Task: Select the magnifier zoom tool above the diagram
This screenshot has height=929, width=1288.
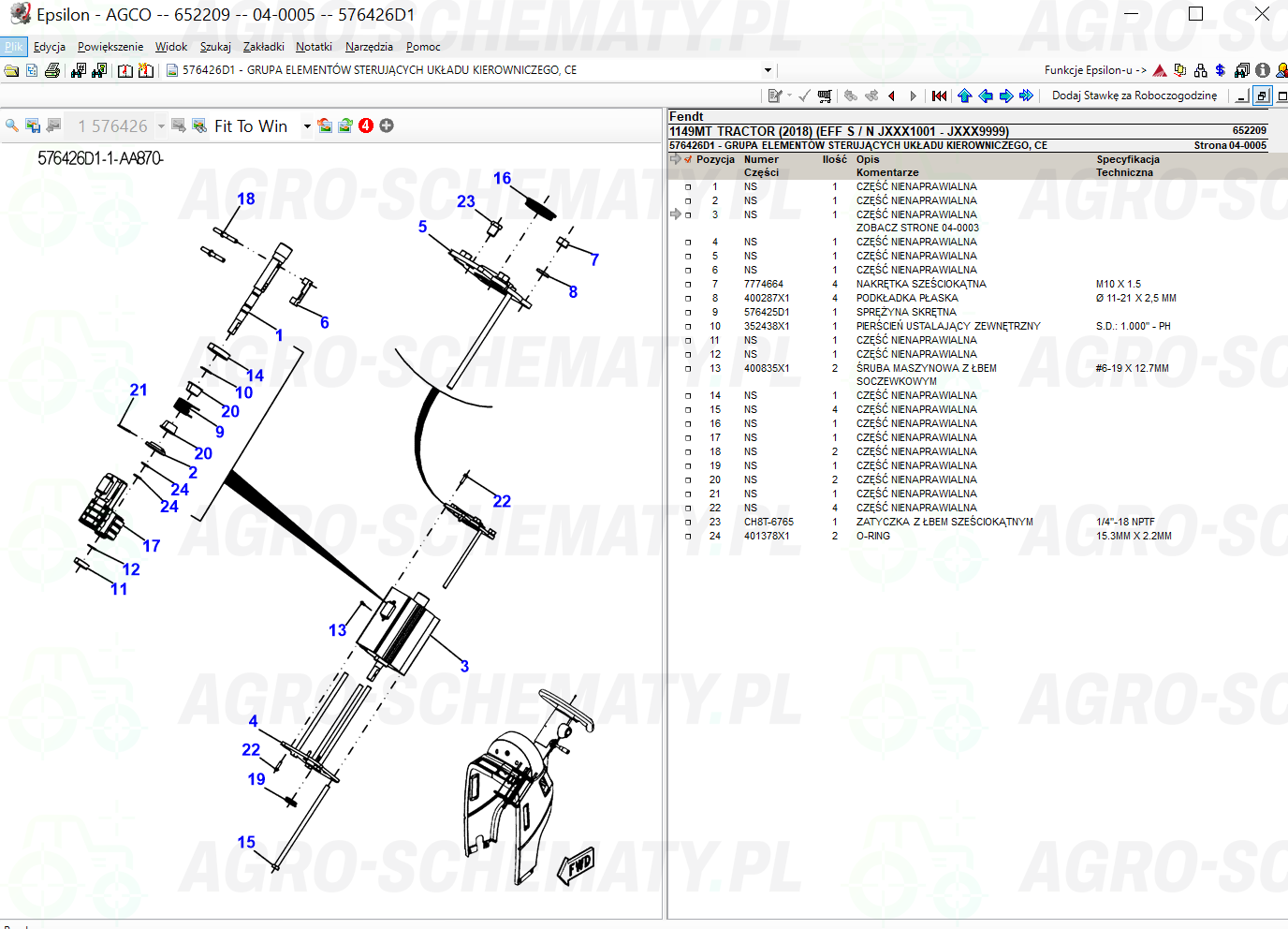Action: pyautogui.click(x=12, y=125)
